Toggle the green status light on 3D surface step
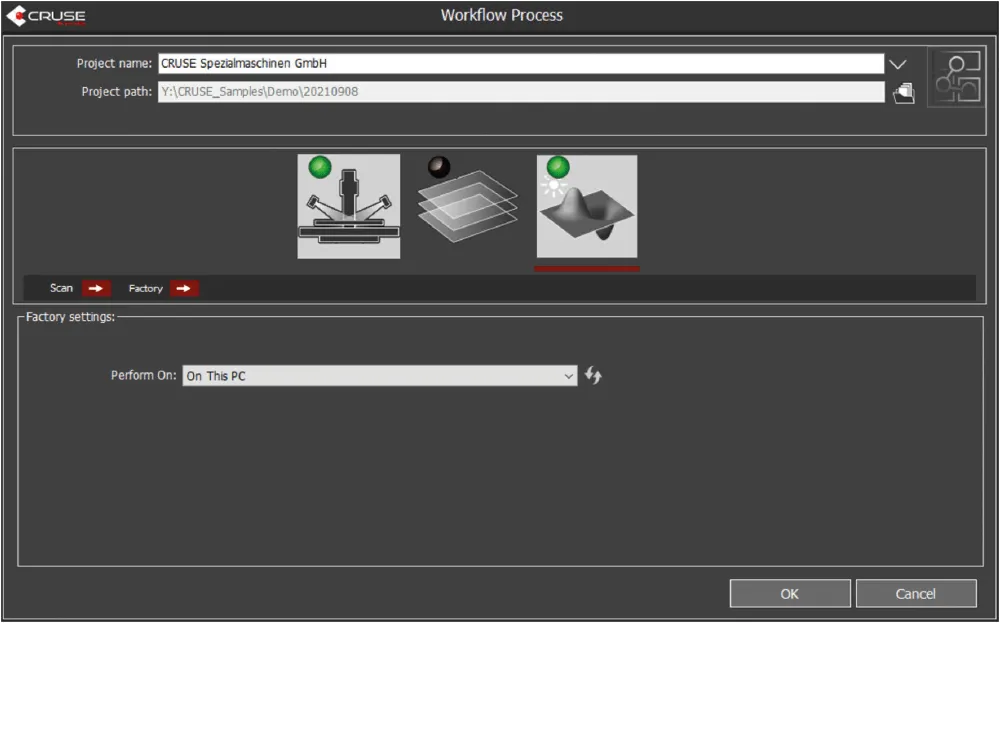The width and height of the screenshot is (1000, 750). coord(558,167)
